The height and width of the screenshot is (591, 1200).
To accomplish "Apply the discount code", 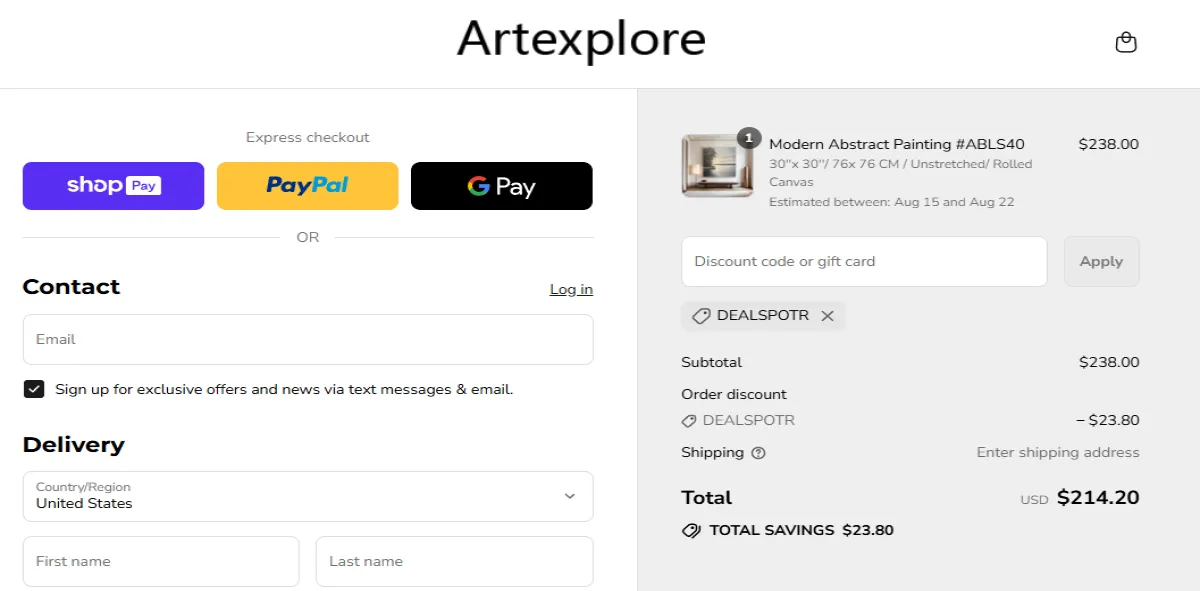I will 1101,261.
